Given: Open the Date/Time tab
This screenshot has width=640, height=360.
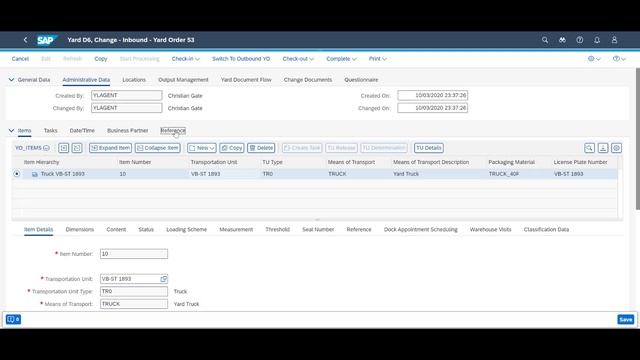Looking at the screenshot, I should click(x=82, y=131).
